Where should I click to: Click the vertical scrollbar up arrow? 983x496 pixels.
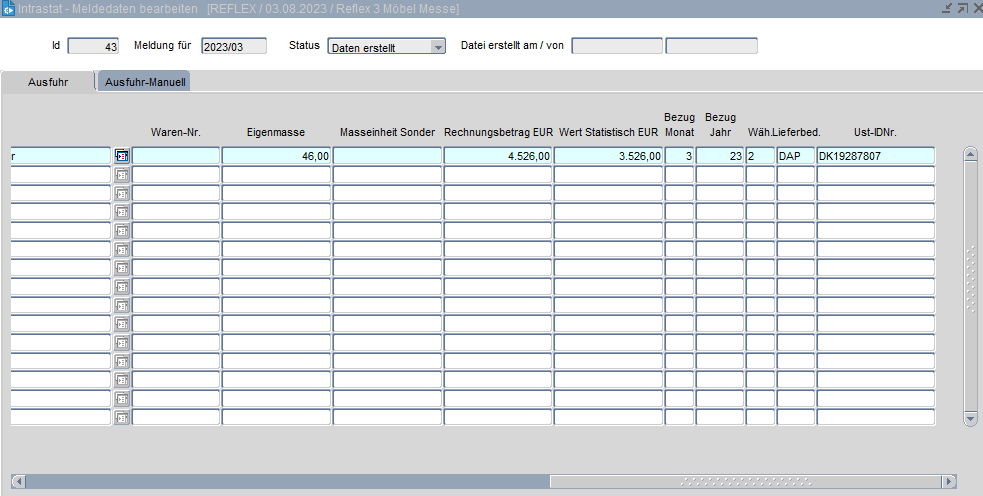coord(969,154)
